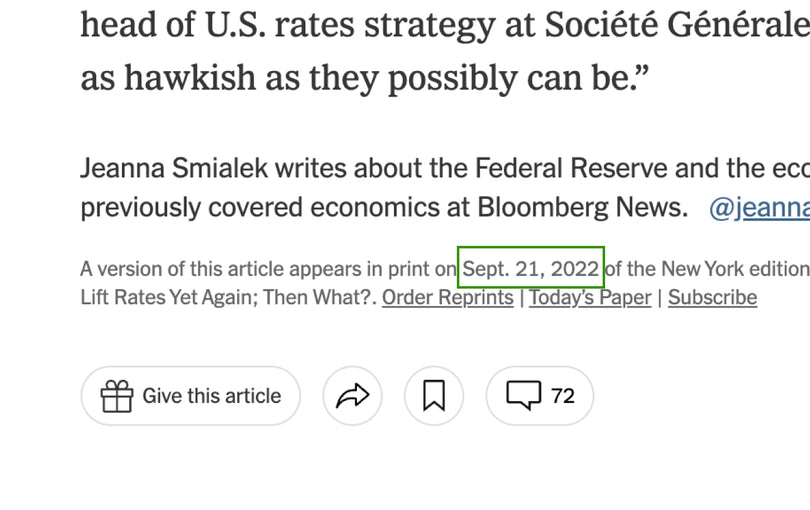This screenshot has width=810, height=510.
Task: Open comments via the speech bubble icon
Action: pos(523,396)
